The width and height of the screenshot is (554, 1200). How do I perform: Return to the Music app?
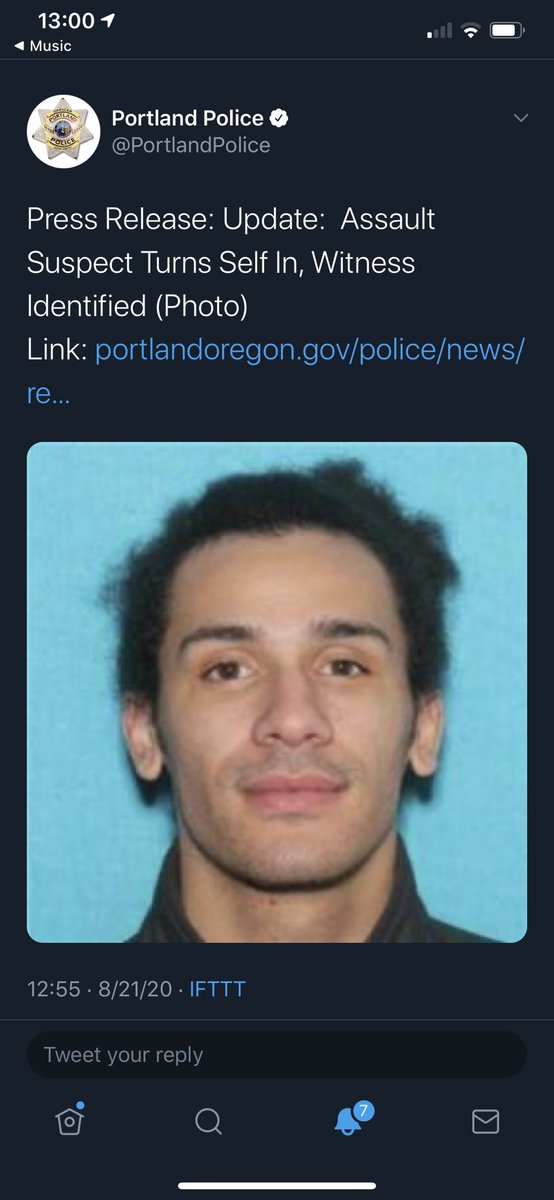pos(43,46)
